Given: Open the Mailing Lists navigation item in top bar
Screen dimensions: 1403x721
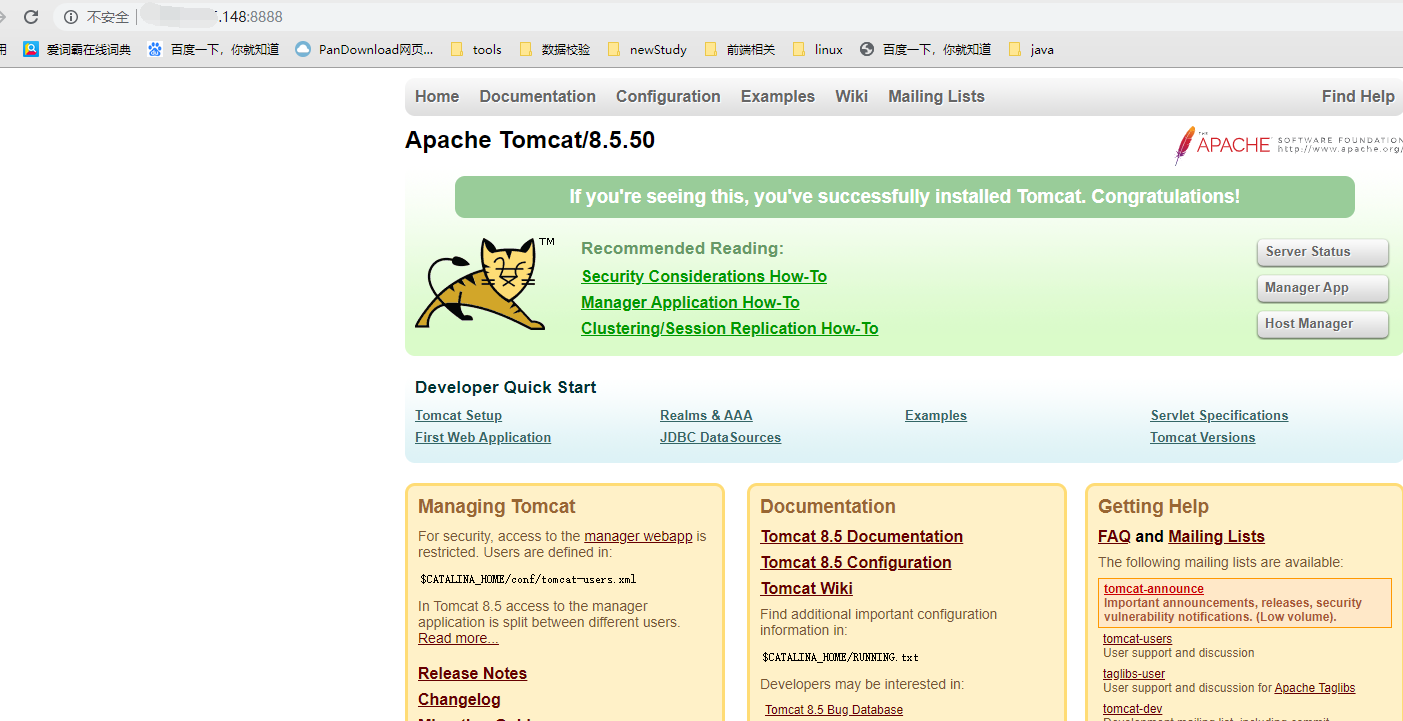Looking at the screenshot, I should click(936, 97).
